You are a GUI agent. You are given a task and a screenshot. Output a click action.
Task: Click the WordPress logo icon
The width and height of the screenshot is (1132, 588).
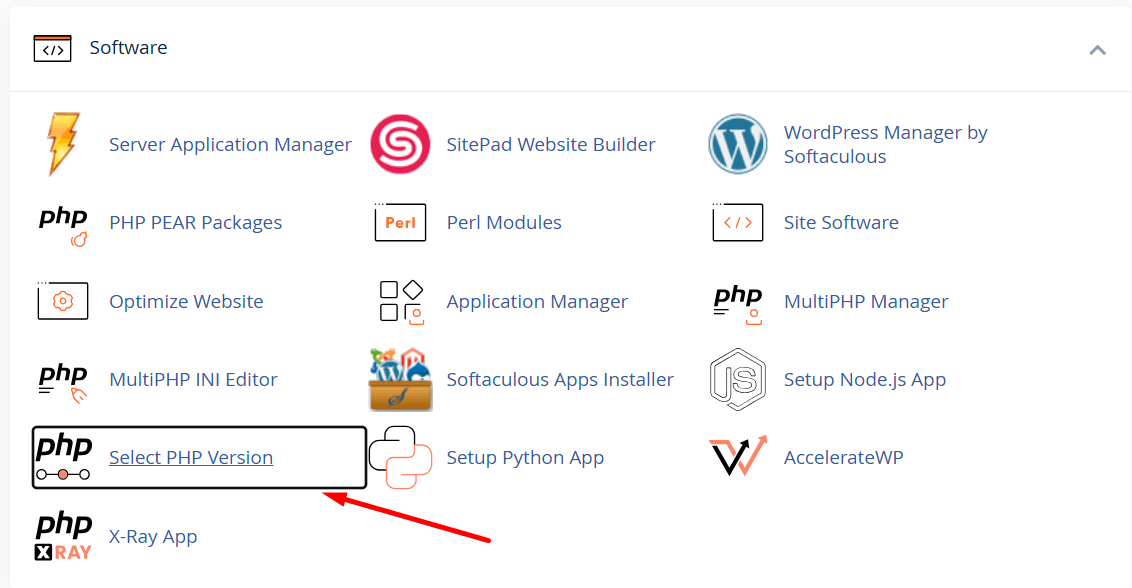coord(737,144)
